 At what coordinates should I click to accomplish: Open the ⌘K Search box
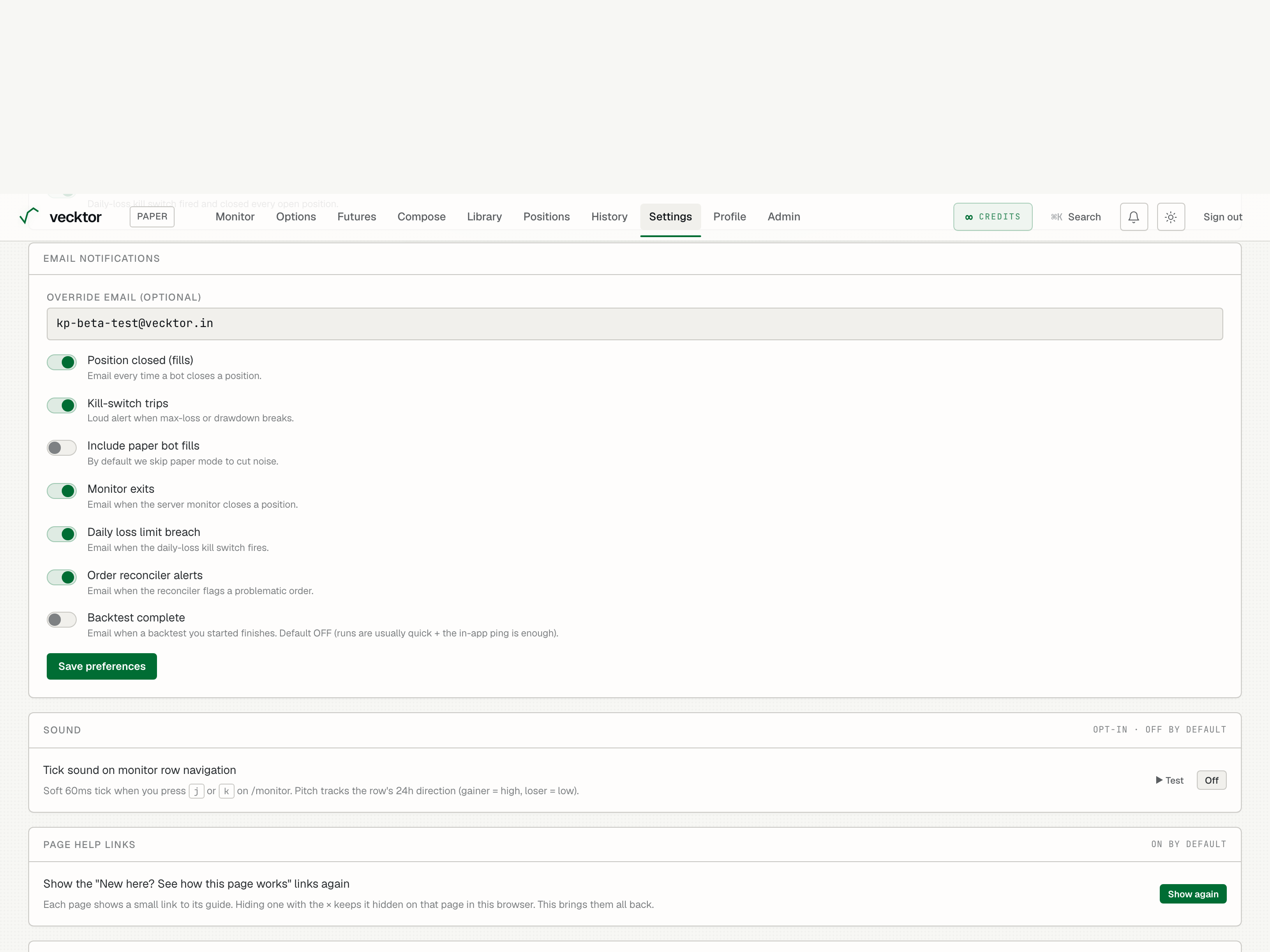coord(1076,217)
